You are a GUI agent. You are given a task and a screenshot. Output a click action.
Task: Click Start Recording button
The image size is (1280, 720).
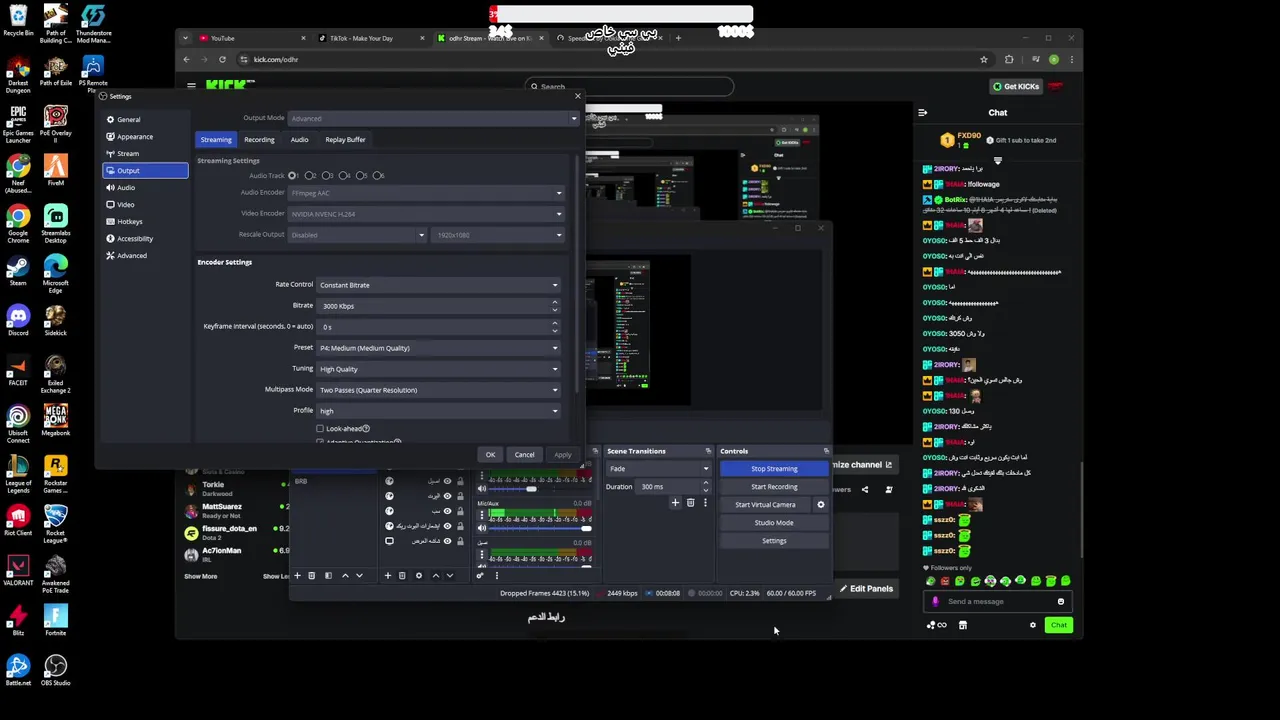pos(774,486)
